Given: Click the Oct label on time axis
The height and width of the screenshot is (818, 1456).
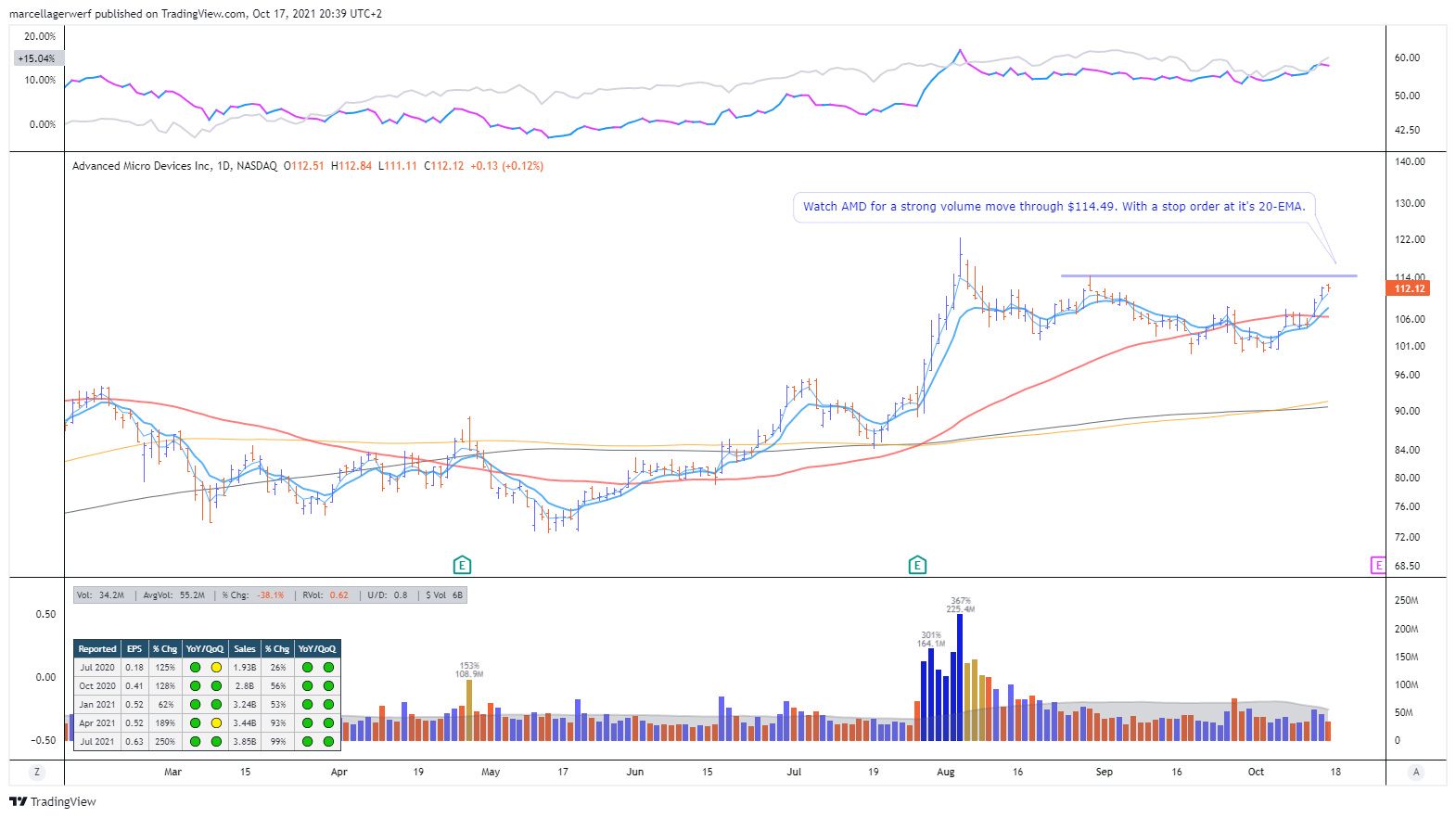Looking at the screenshot, I should [x=1256, y=772].
